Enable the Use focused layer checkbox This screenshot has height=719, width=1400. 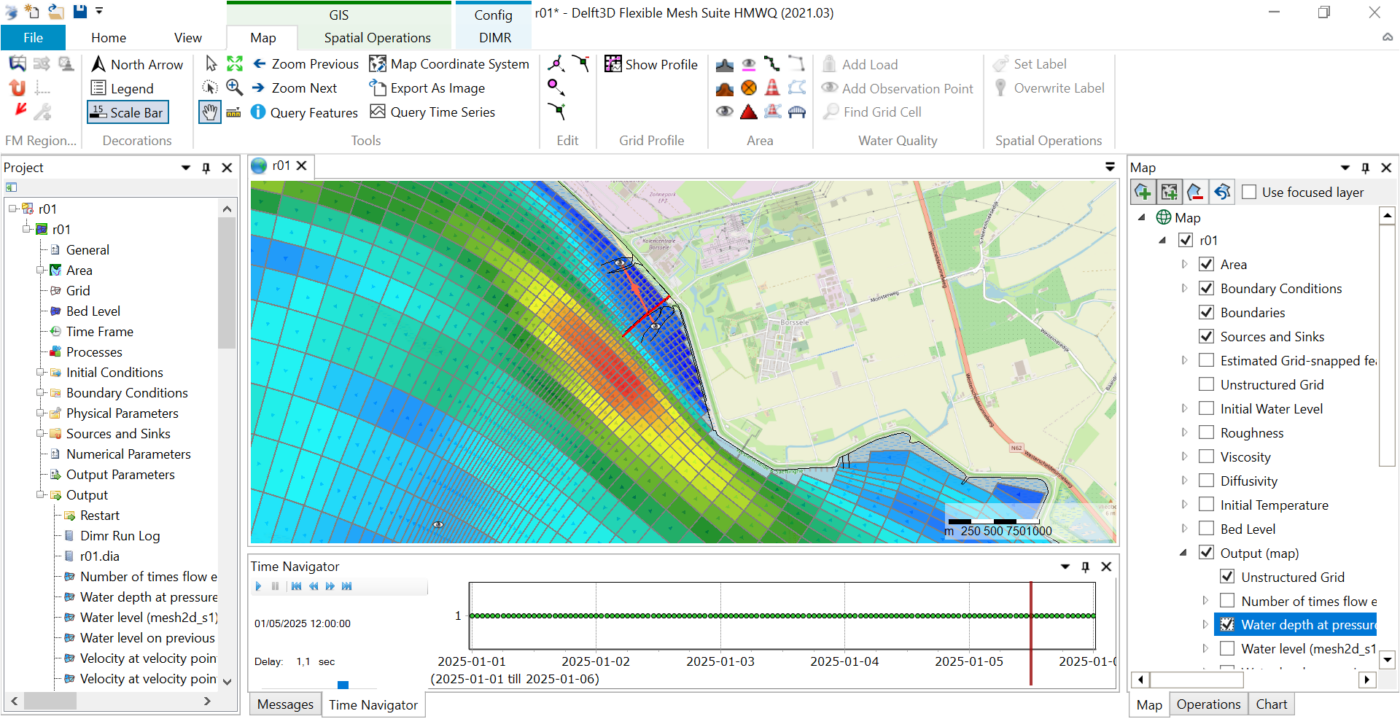(1248, 191)
